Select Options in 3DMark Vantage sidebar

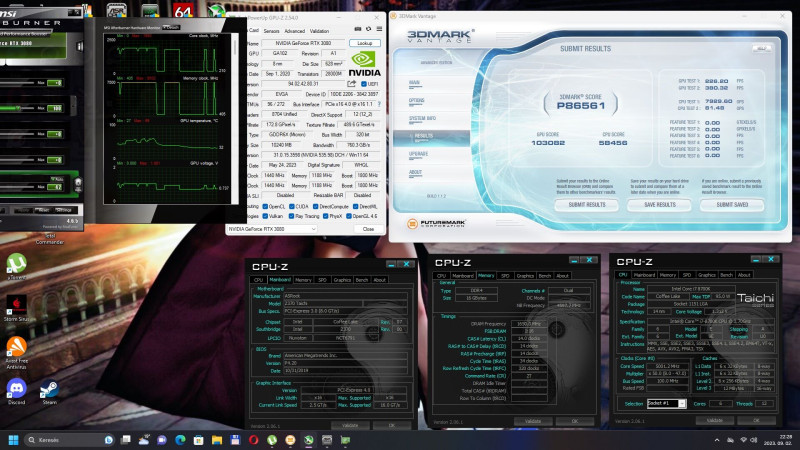(x=416, y=101)
